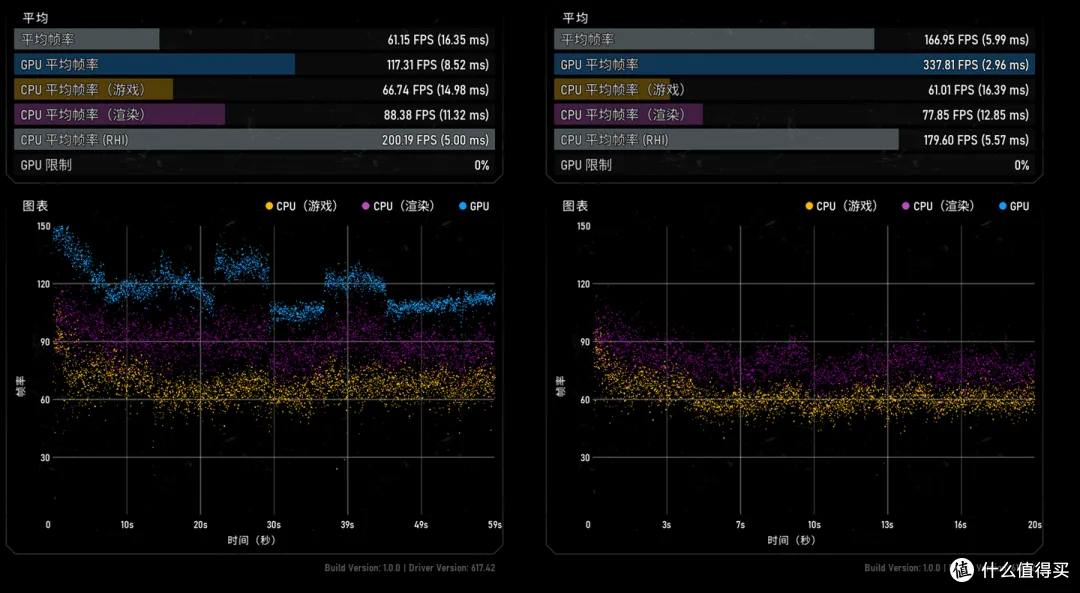1080x593 pixels.
Task: Click the value 166.95 FPS (5.99 ms)
Action: point(977,40)
